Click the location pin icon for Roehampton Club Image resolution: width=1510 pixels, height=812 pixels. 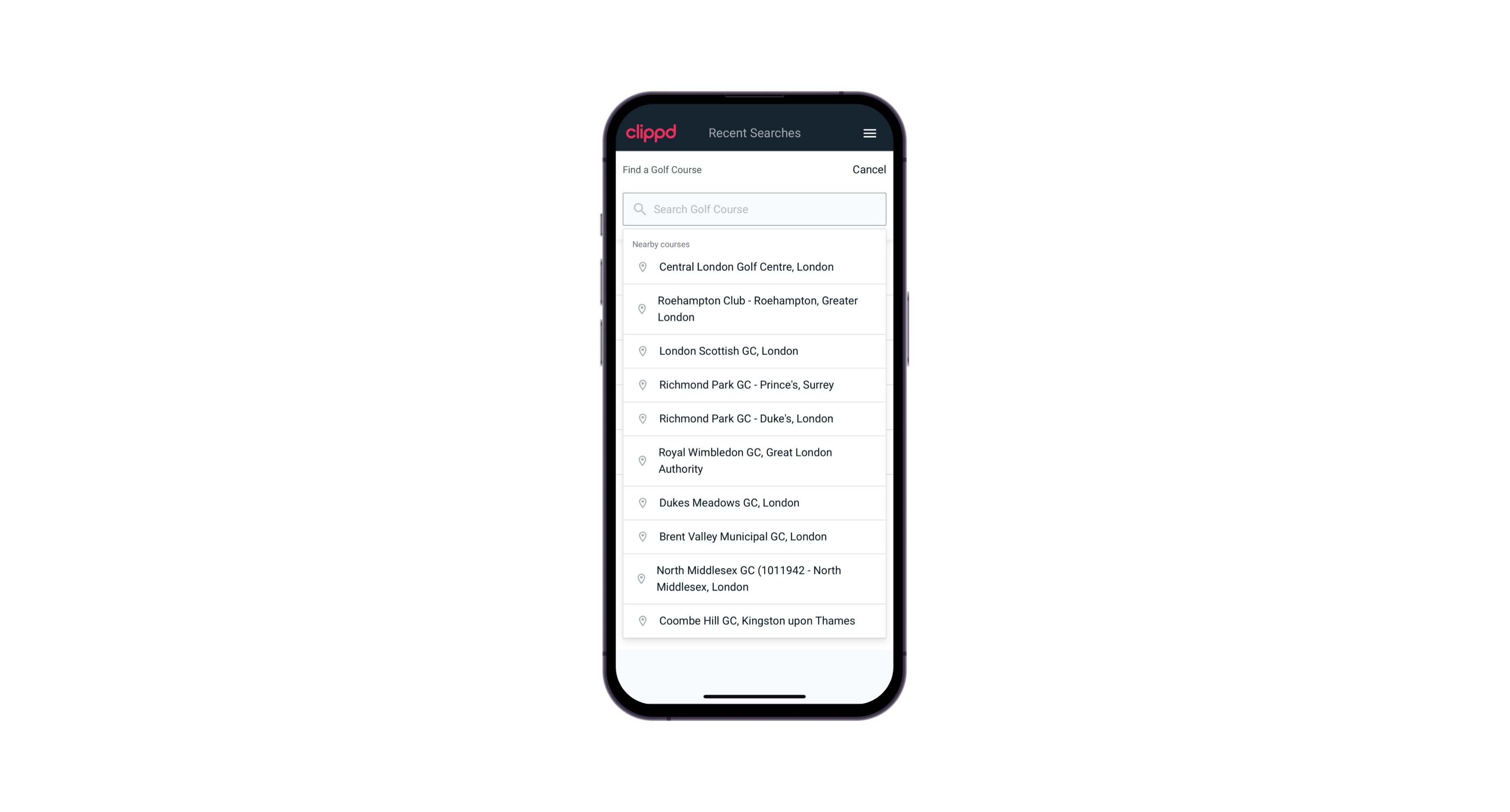tap(641, 309)
